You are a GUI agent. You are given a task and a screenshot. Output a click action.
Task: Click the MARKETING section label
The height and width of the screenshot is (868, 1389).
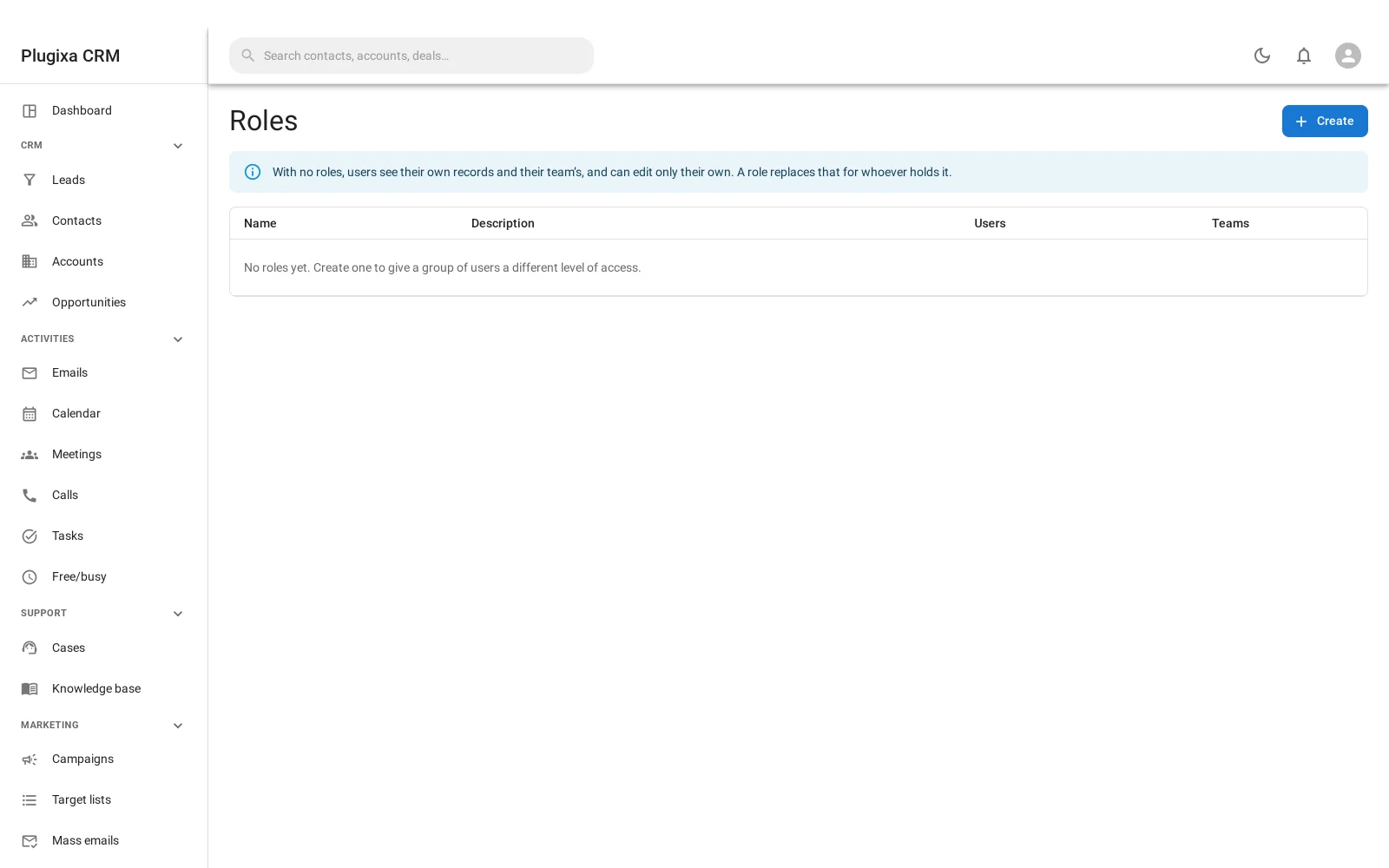tap(49, 726)
